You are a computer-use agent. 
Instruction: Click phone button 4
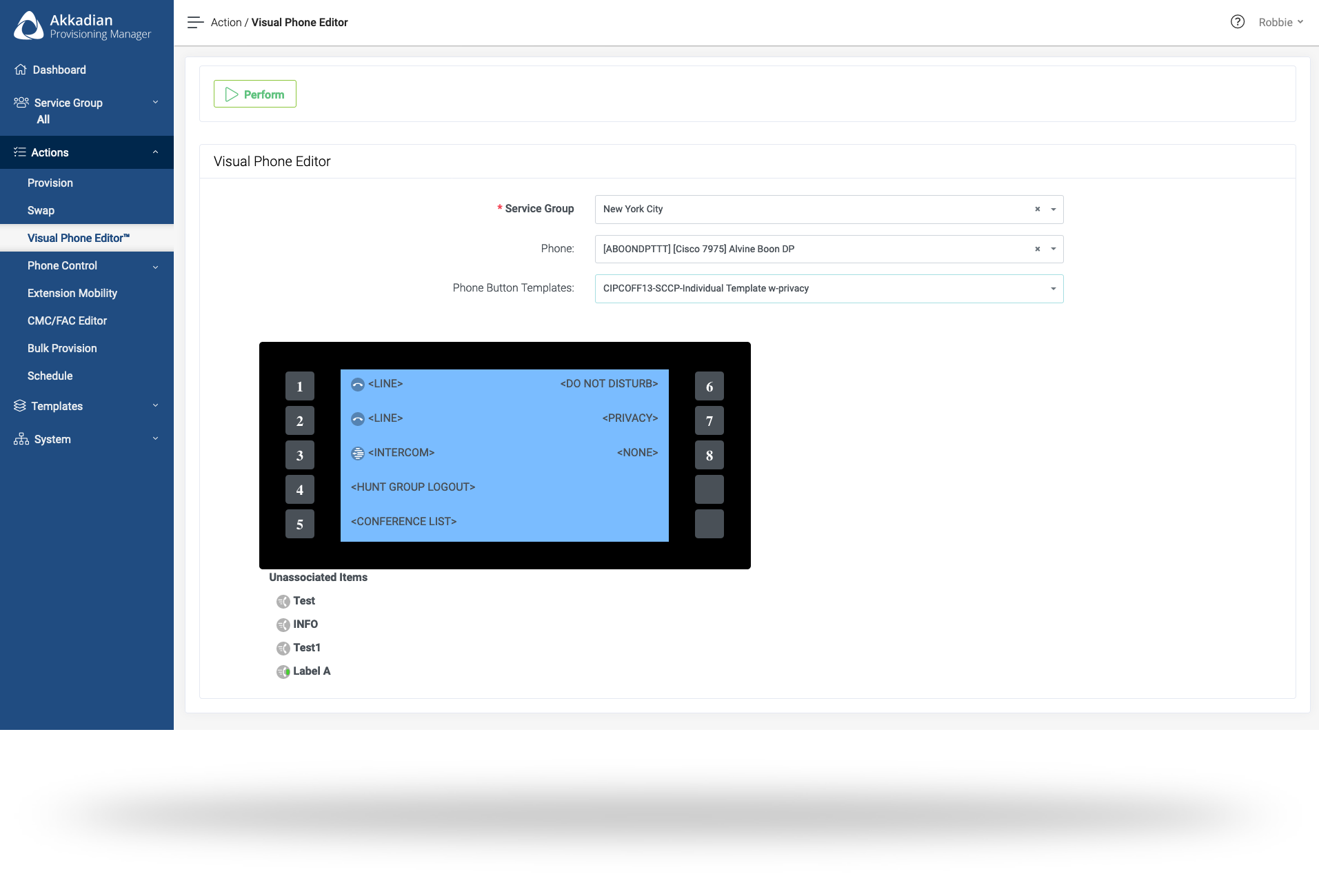point(300,490)
